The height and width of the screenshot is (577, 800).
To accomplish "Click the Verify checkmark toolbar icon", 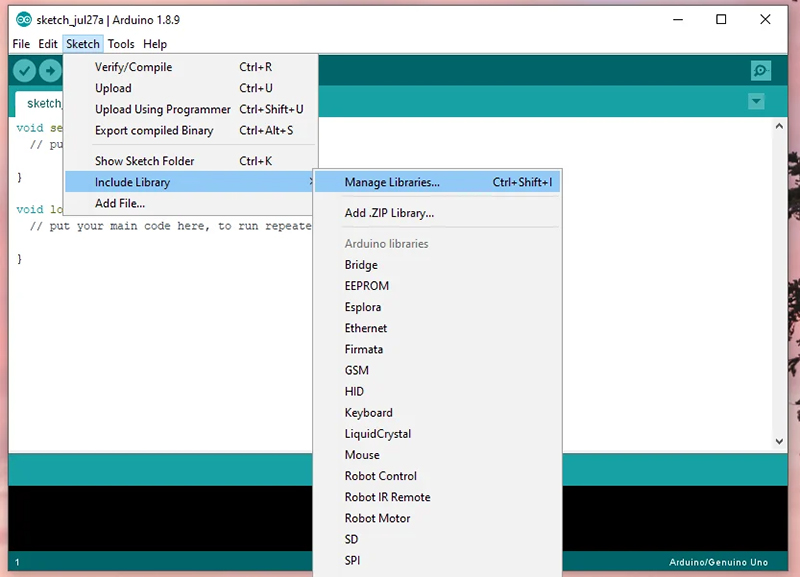I will [24, 71].
